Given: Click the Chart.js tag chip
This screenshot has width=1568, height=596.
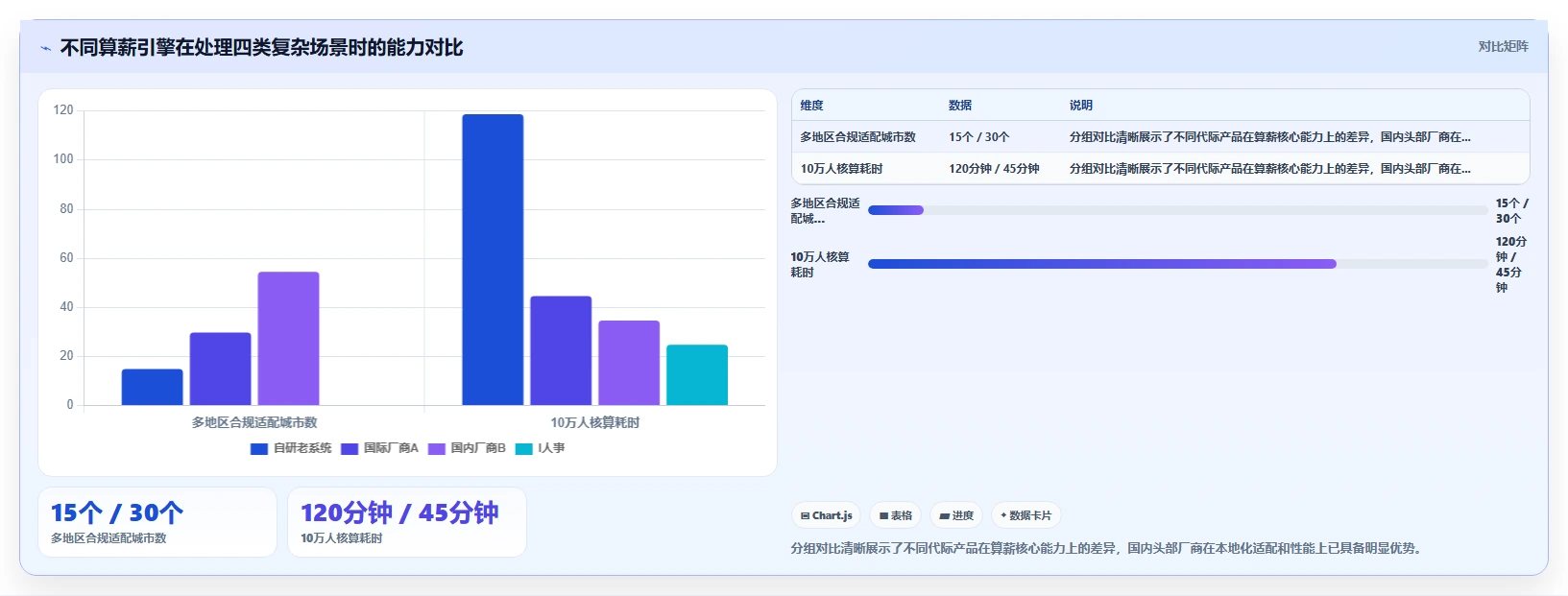Looking at the screenshot, I should pos(826,515).
